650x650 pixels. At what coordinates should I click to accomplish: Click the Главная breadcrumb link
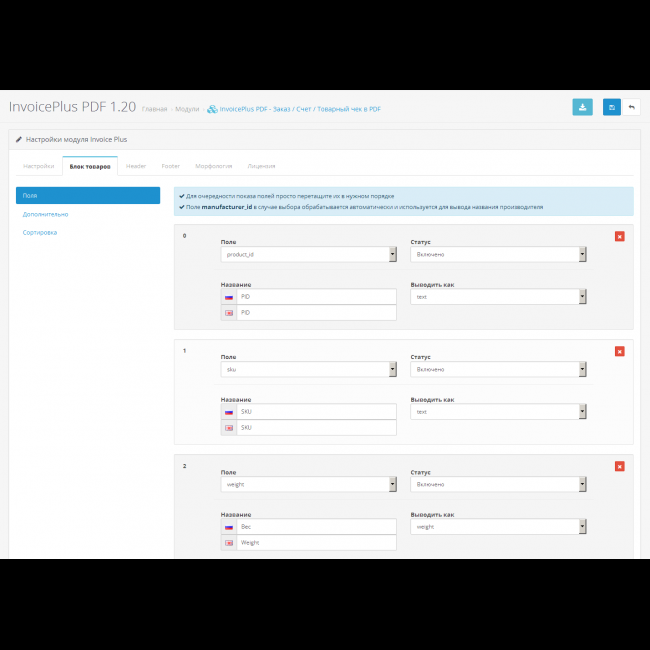[x=154, y=109]
